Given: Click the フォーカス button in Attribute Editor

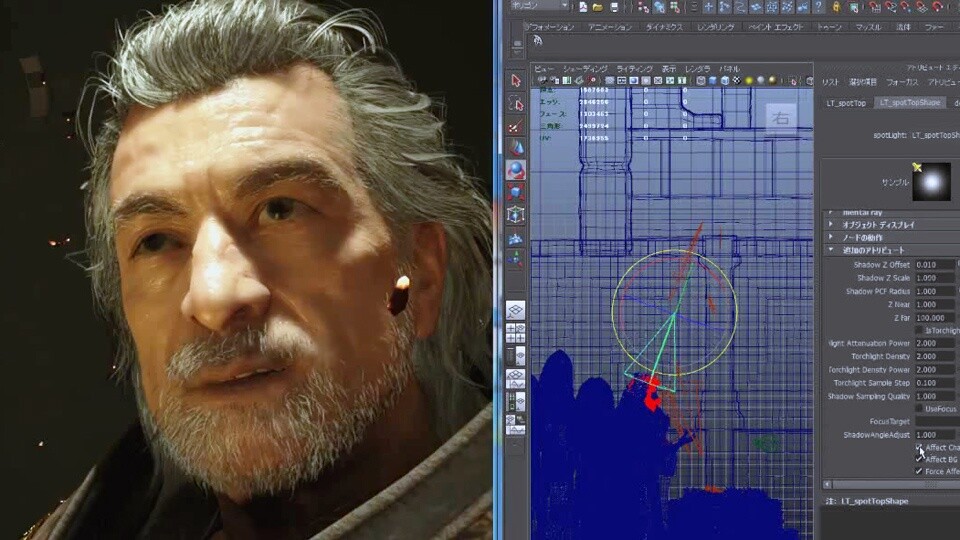Looking at the screenshot, I should click(x=901, y=81).
